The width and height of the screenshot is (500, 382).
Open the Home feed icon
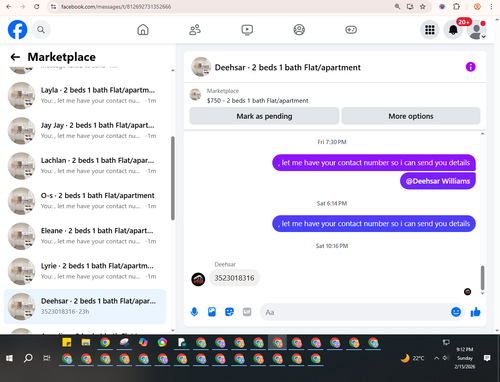pos(143,30)
